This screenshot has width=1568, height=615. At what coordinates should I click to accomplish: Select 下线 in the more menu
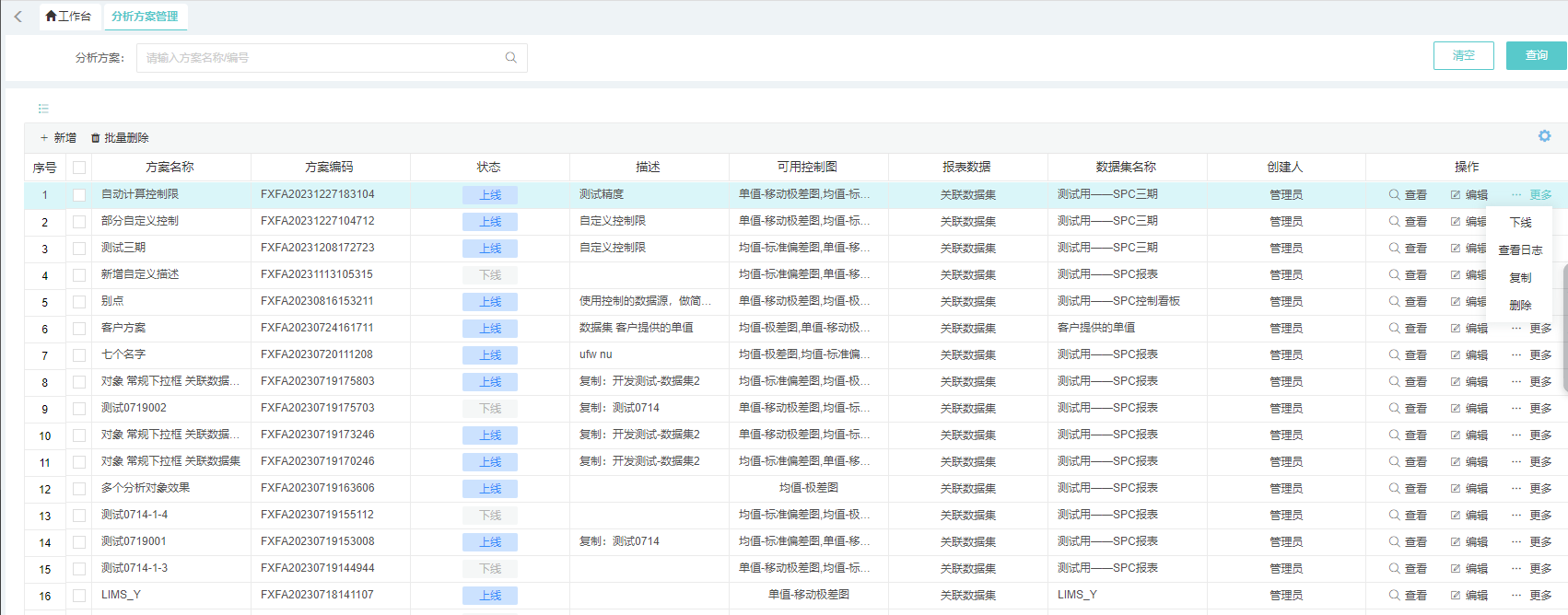click(x=1520, y=223)
